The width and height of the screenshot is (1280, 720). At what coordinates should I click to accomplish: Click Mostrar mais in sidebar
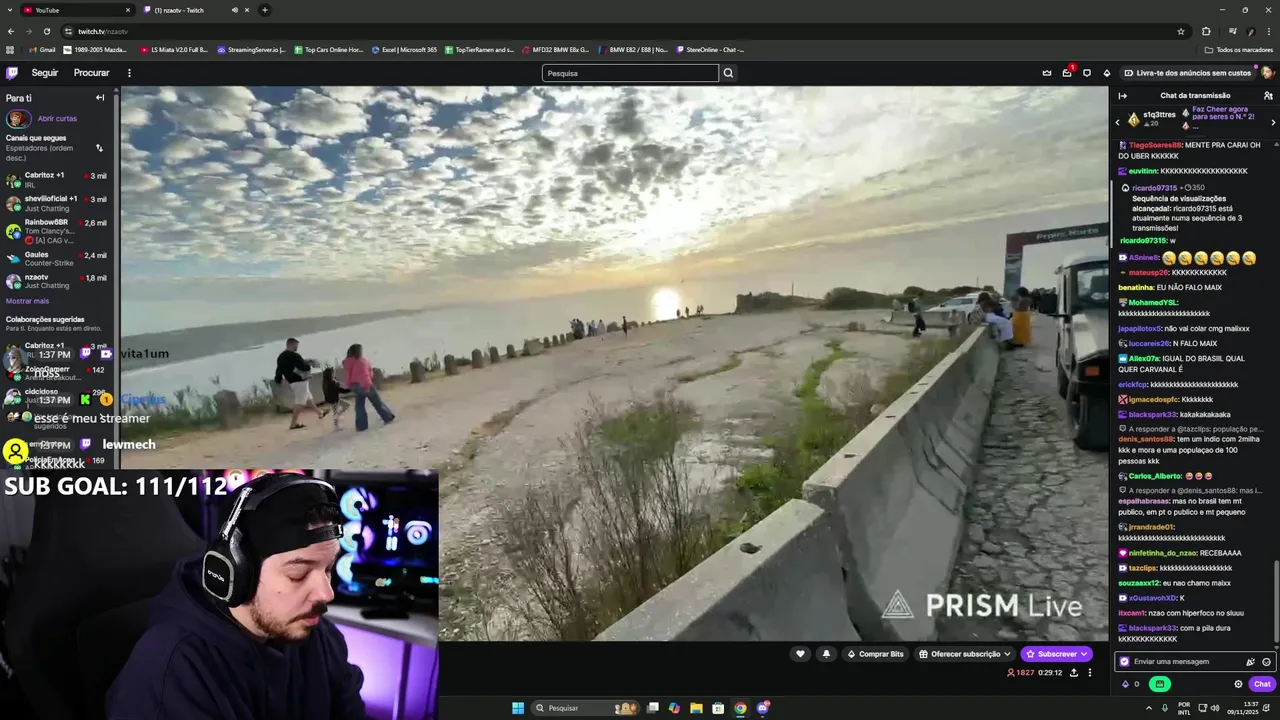click(27, 301)
